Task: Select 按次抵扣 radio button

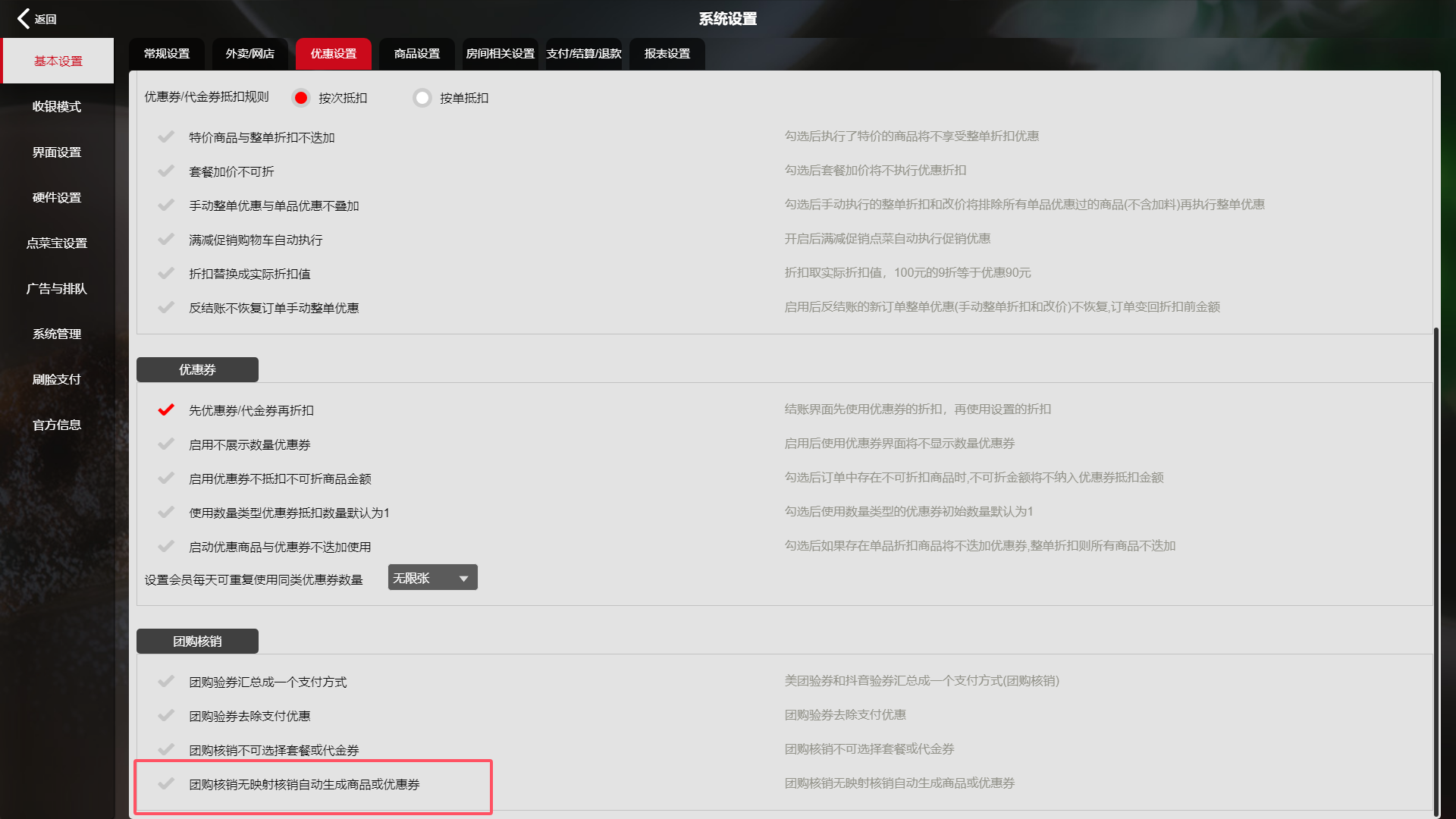Action: click(x=301, y=98)
